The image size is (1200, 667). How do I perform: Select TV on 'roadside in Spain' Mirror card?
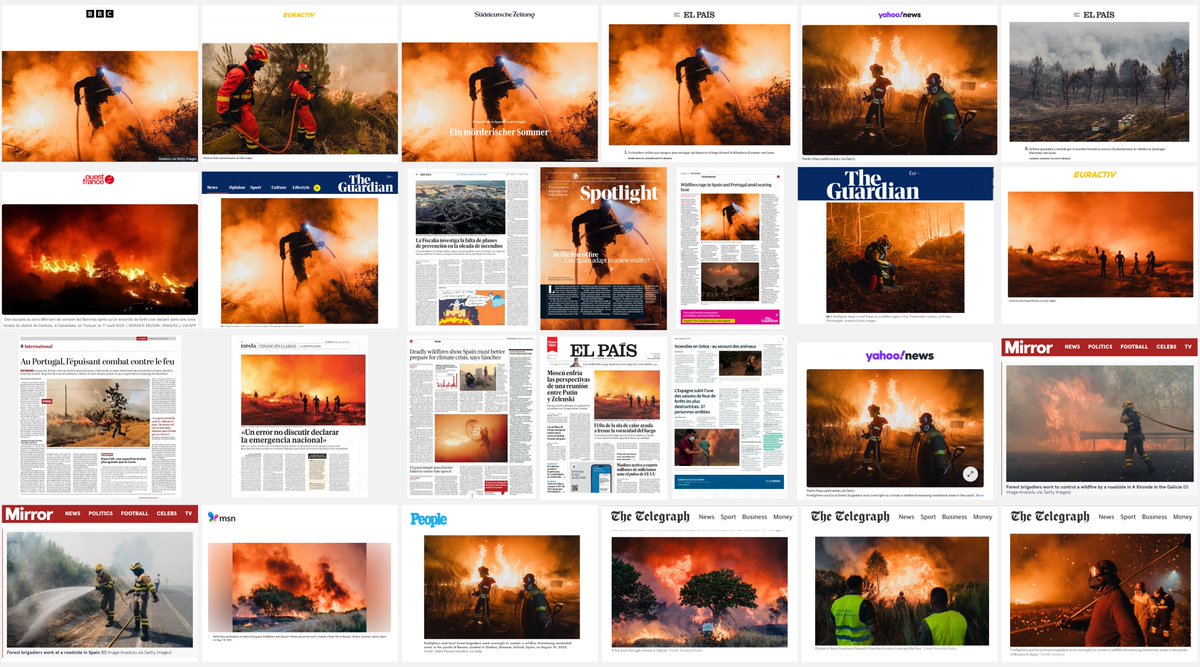tap(188, 514)
